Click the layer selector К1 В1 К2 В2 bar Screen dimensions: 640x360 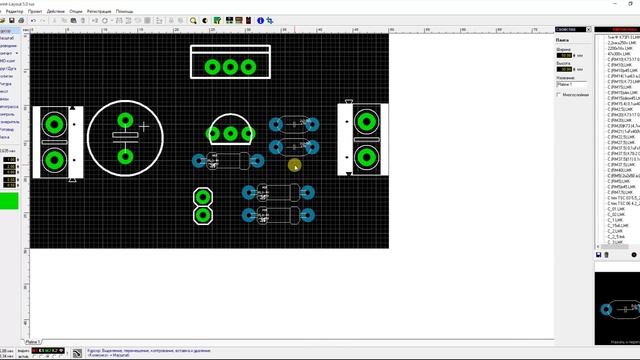(48, 351)
